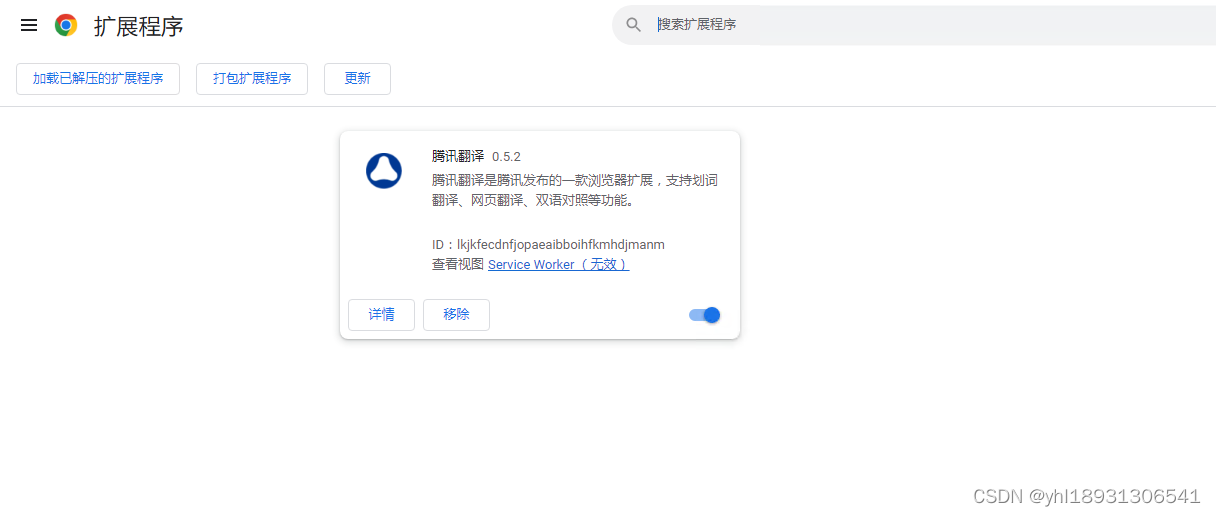Open the Service Worker（无效）link
This screenshot has width=1216, height=516.
(558, 265)
